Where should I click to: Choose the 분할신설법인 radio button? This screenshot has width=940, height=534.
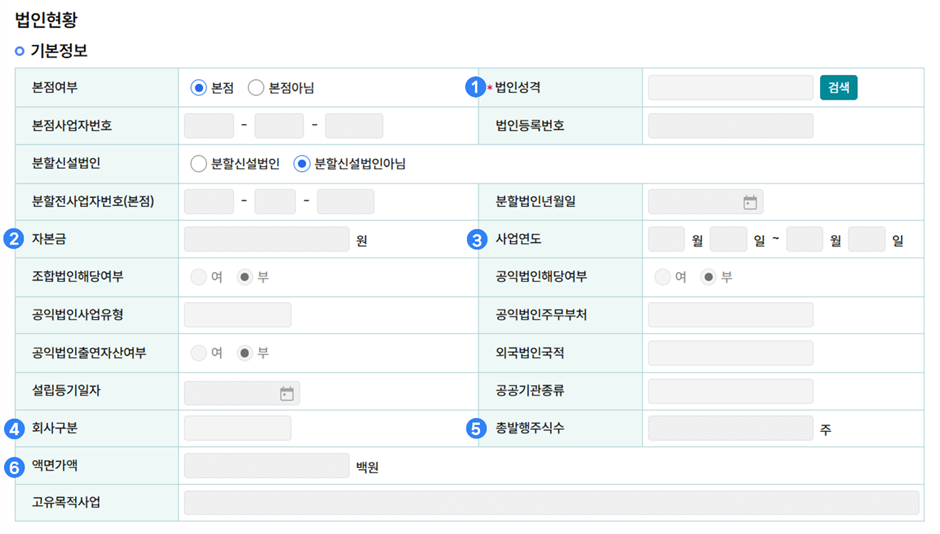(x=198, y=164)
